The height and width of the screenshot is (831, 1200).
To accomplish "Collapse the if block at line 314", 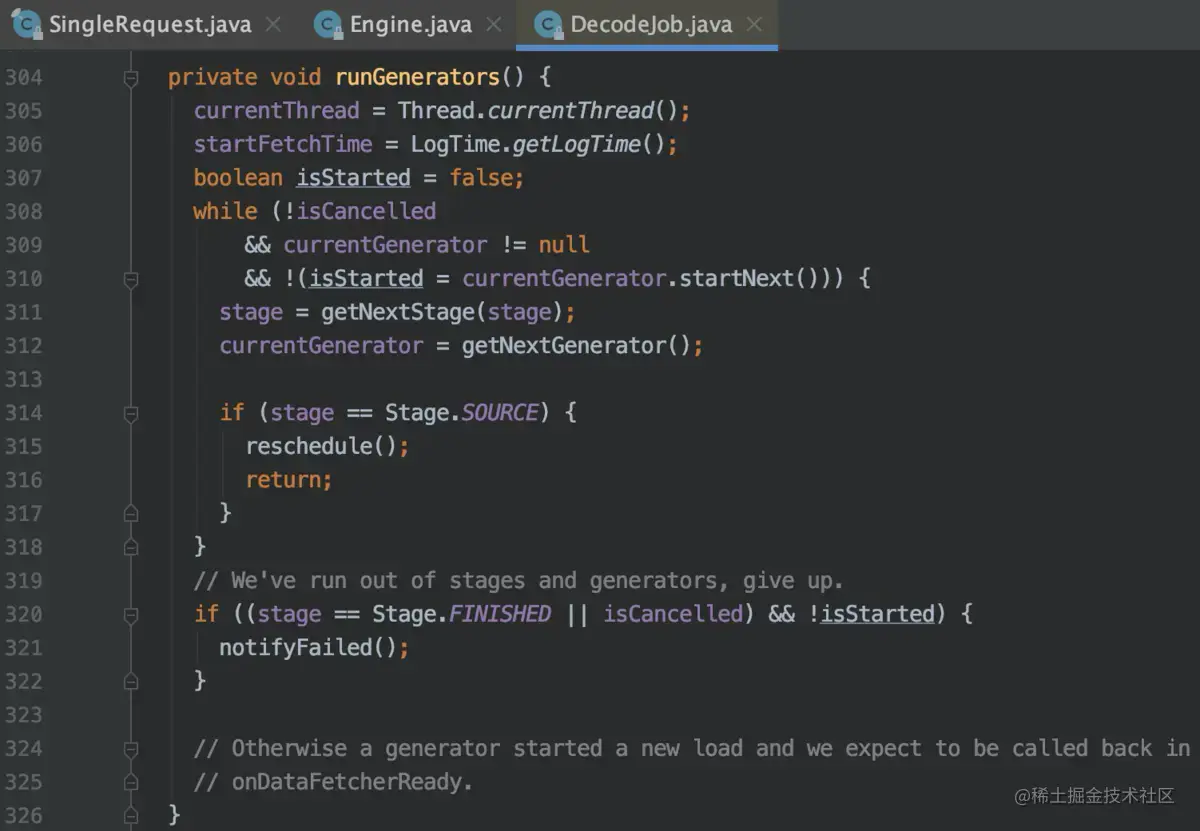I will [131, 413].
